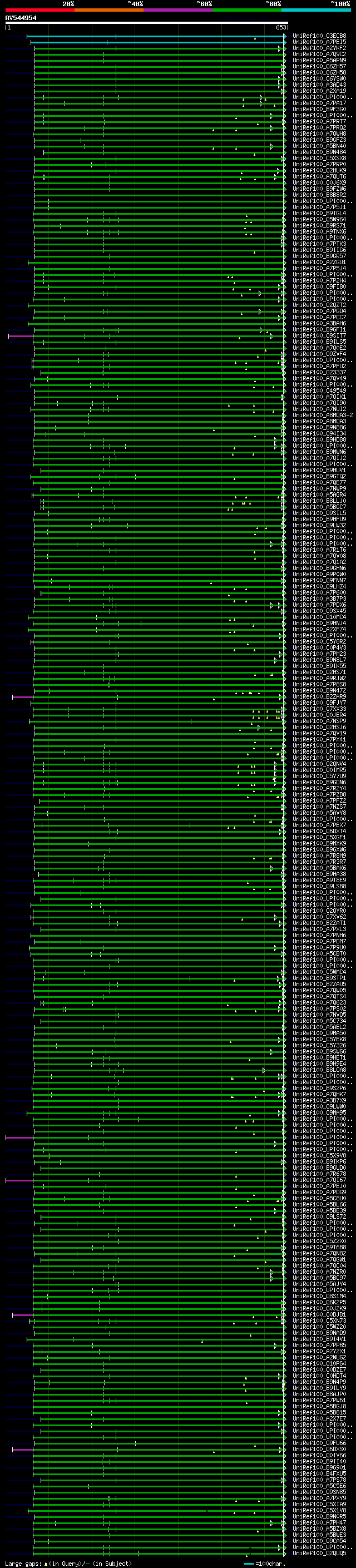Click hit UniRef100_B9HA38
The width and height of the screenshot is (356, 1568).
319,874
